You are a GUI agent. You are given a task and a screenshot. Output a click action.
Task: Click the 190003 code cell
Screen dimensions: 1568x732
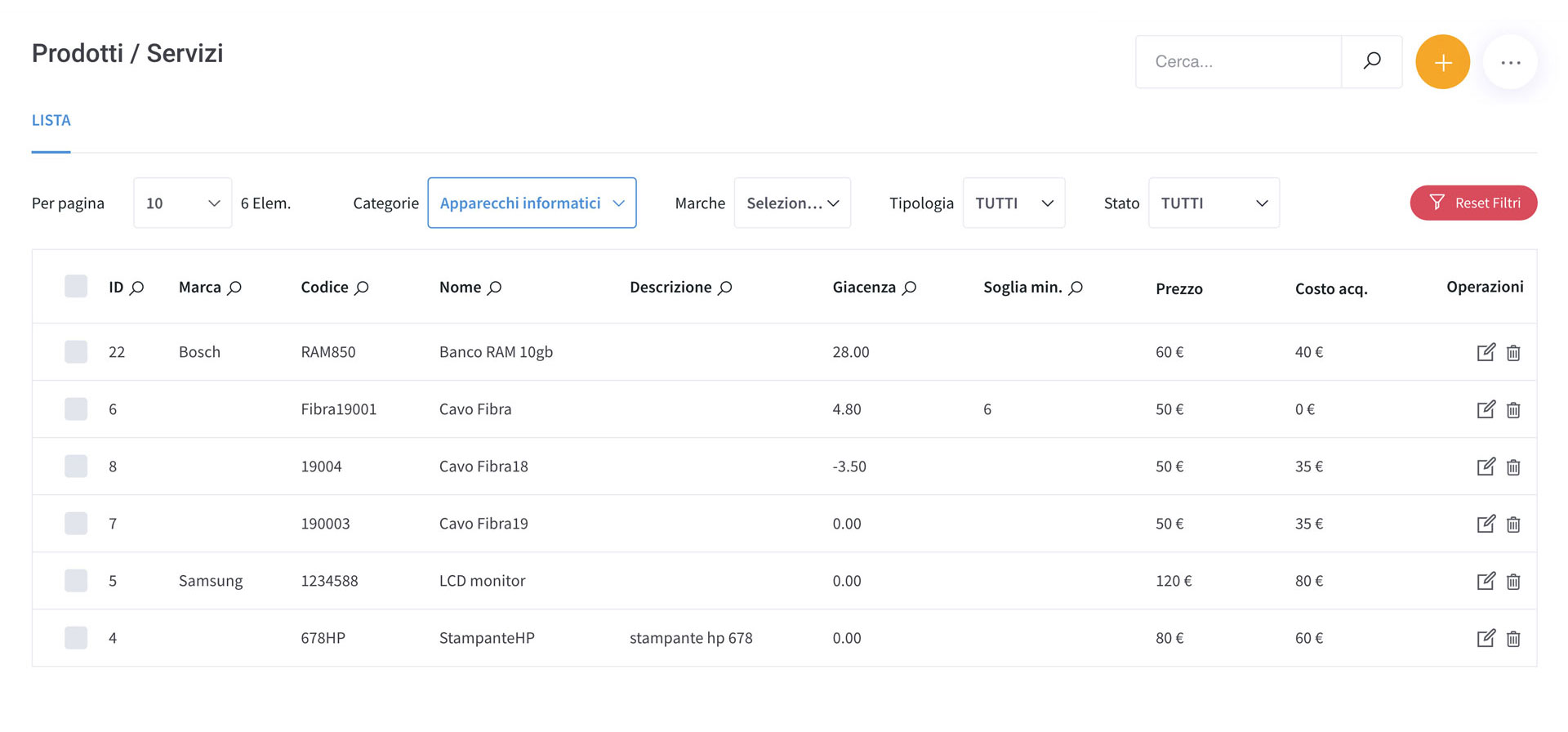[x=325, y=524]
